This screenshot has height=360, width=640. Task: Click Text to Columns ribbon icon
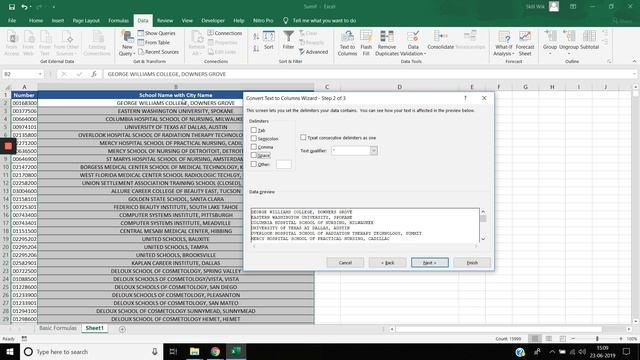(x=347, y=44)
